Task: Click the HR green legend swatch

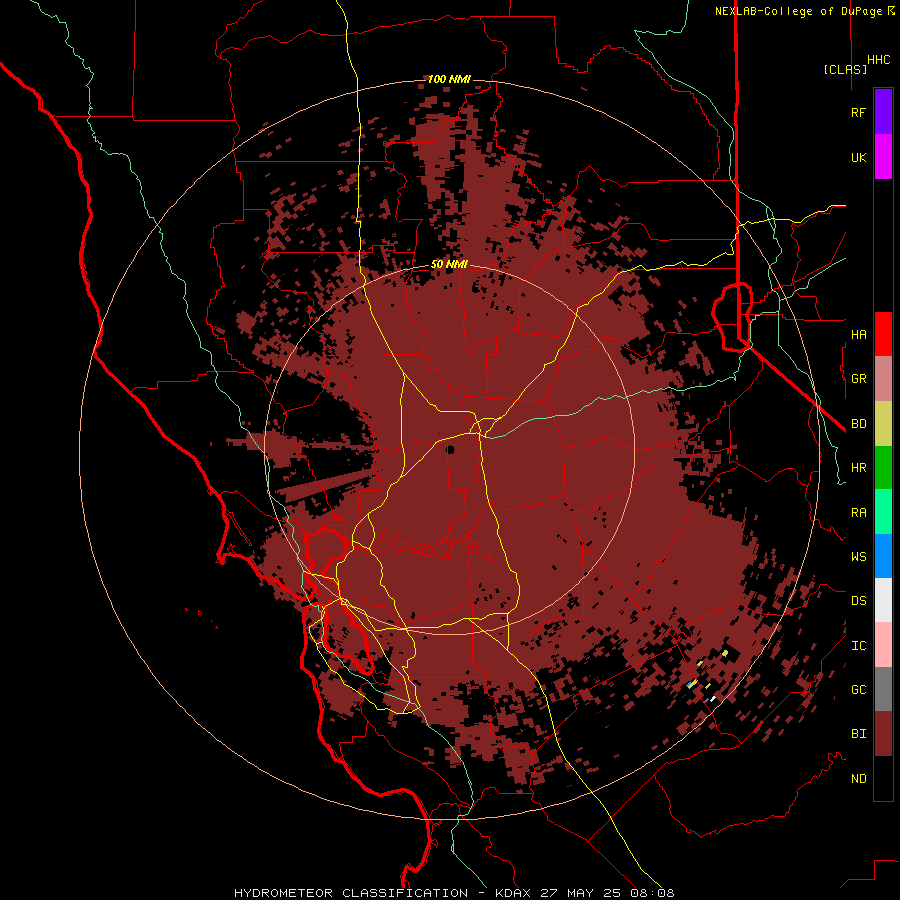Action: pos(883,468)
